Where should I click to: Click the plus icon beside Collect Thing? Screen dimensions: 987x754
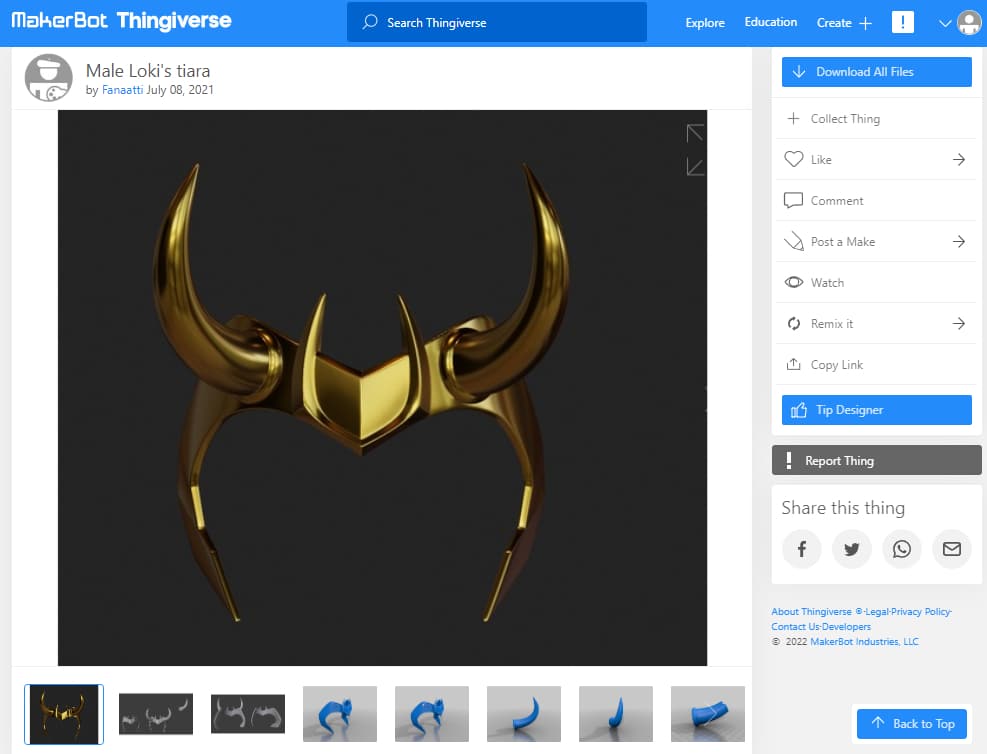point(794,118)
